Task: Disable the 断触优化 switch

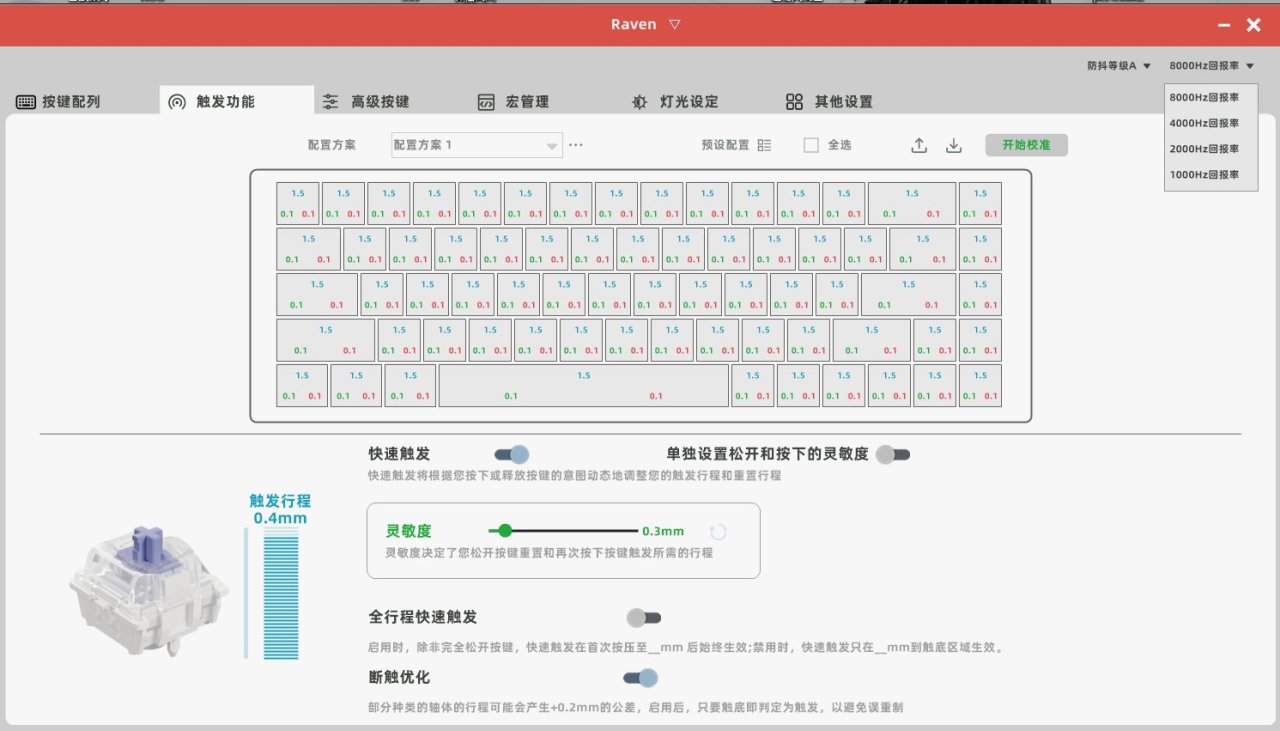Action: point(641,678)
